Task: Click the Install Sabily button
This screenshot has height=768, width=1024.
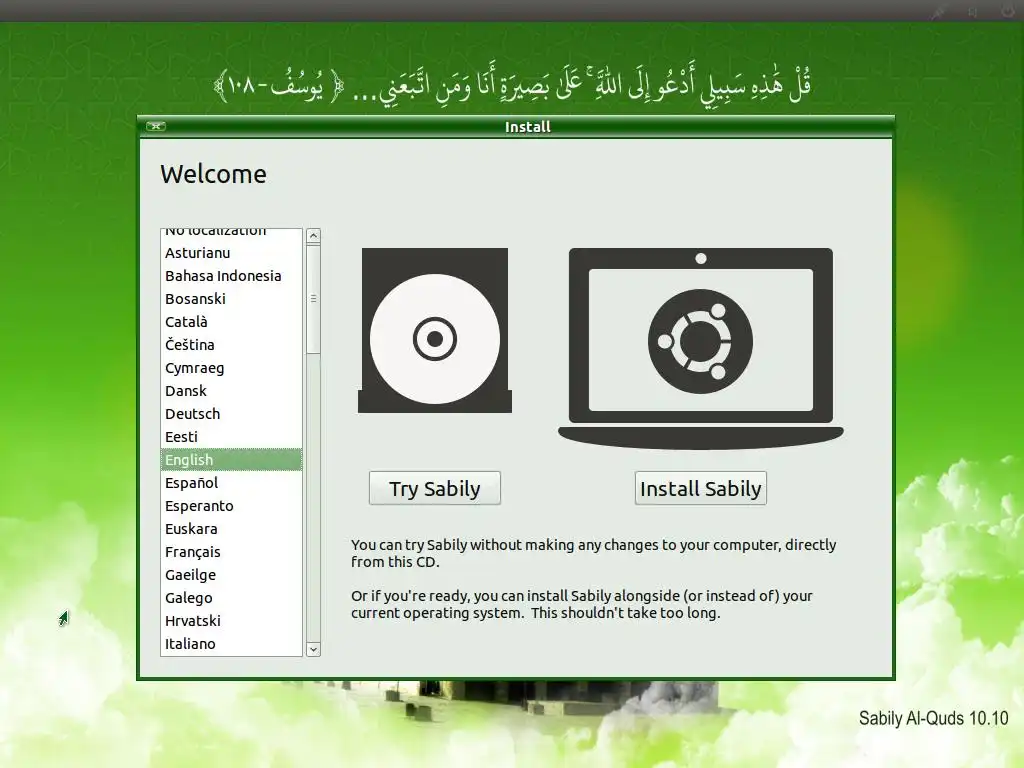Action: point(700,488)
